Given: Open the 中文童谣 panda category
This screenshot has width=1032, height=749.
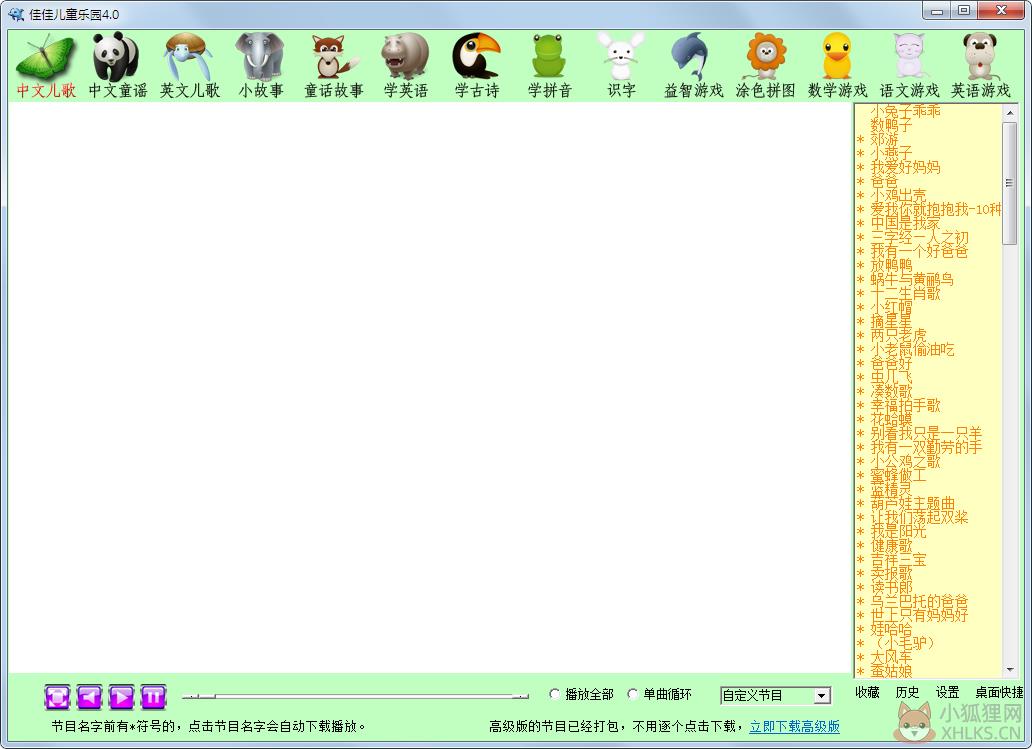Looking at the screenshot, I should pos(117,66).
